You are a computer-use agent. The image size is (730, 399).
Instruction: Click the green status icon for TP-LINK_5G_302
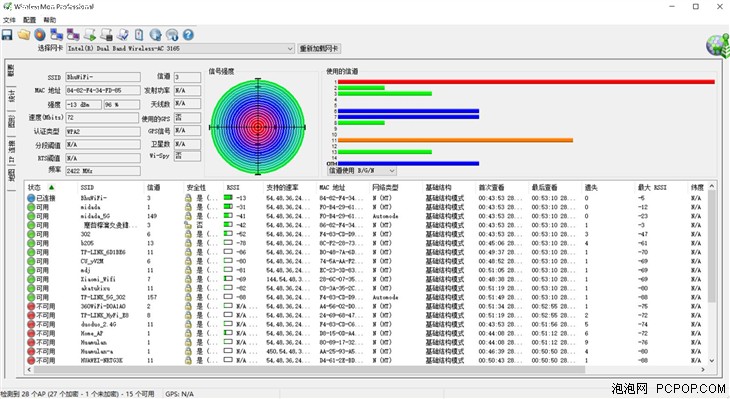coord(31,297)
